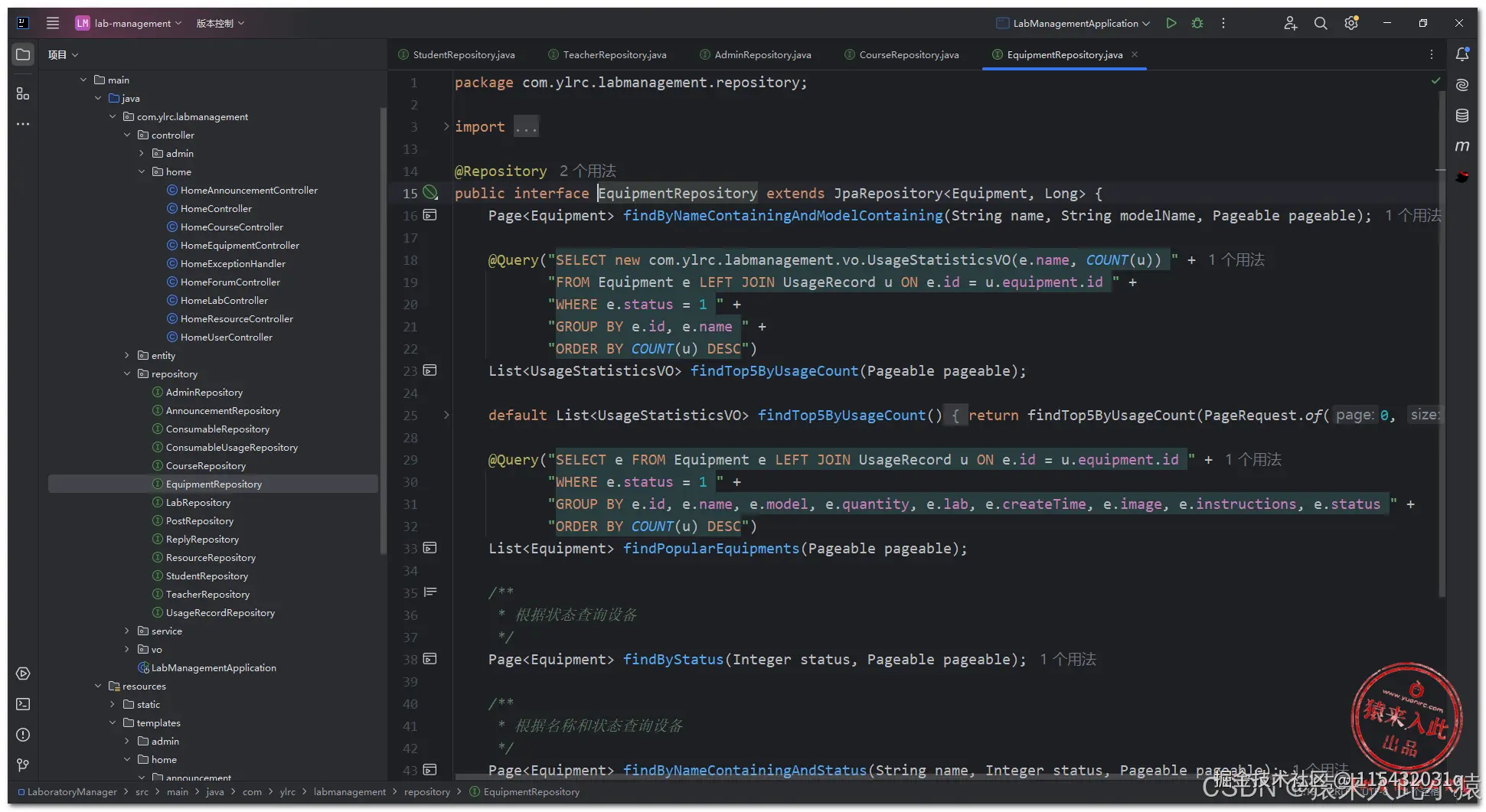Image resolution: width=1486 pixels, height=812 pixels.
Task: Open the Maven tool window
Action: click(1462, 145)
